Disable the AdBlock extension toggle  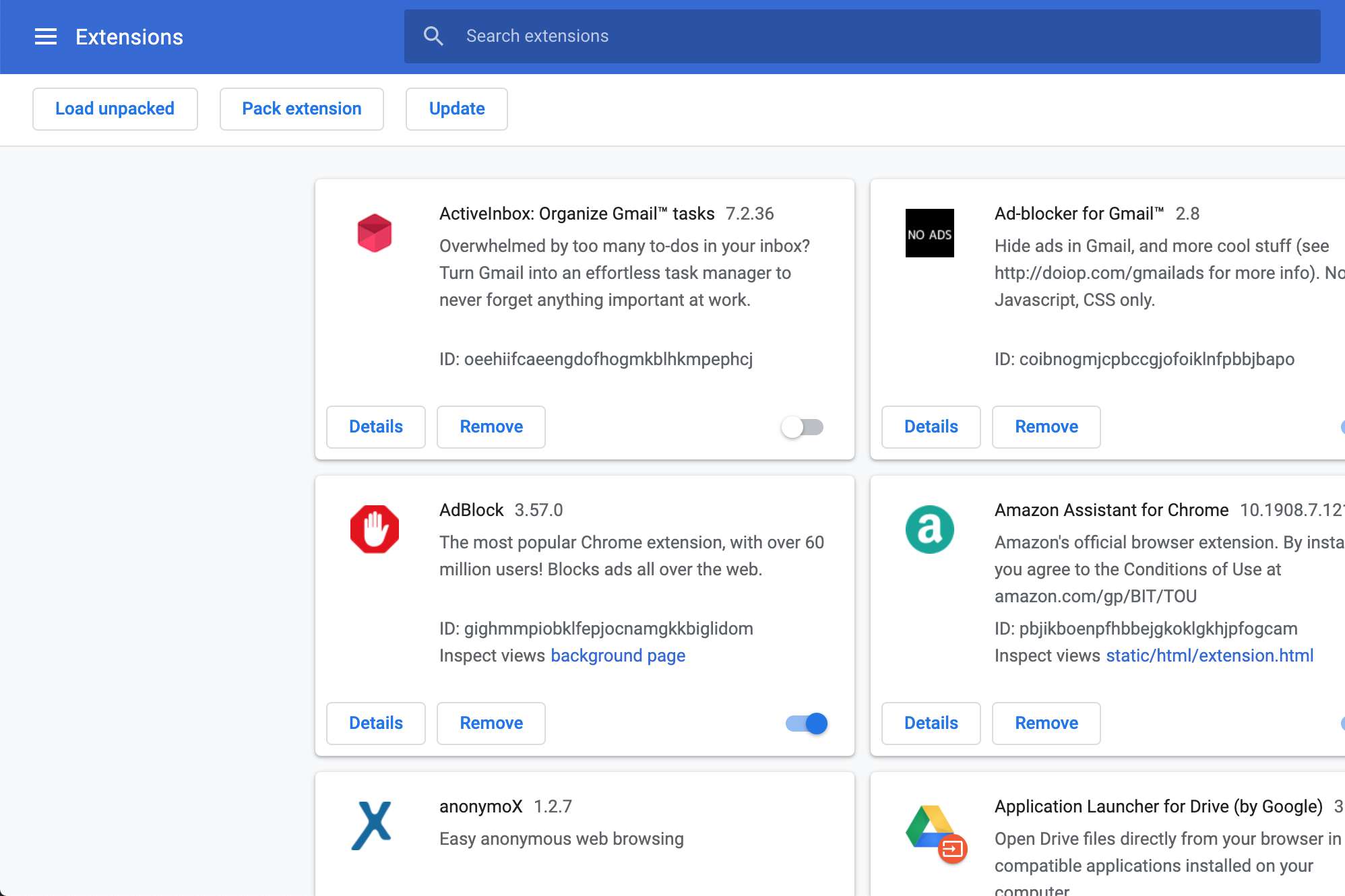click(807, 724)
